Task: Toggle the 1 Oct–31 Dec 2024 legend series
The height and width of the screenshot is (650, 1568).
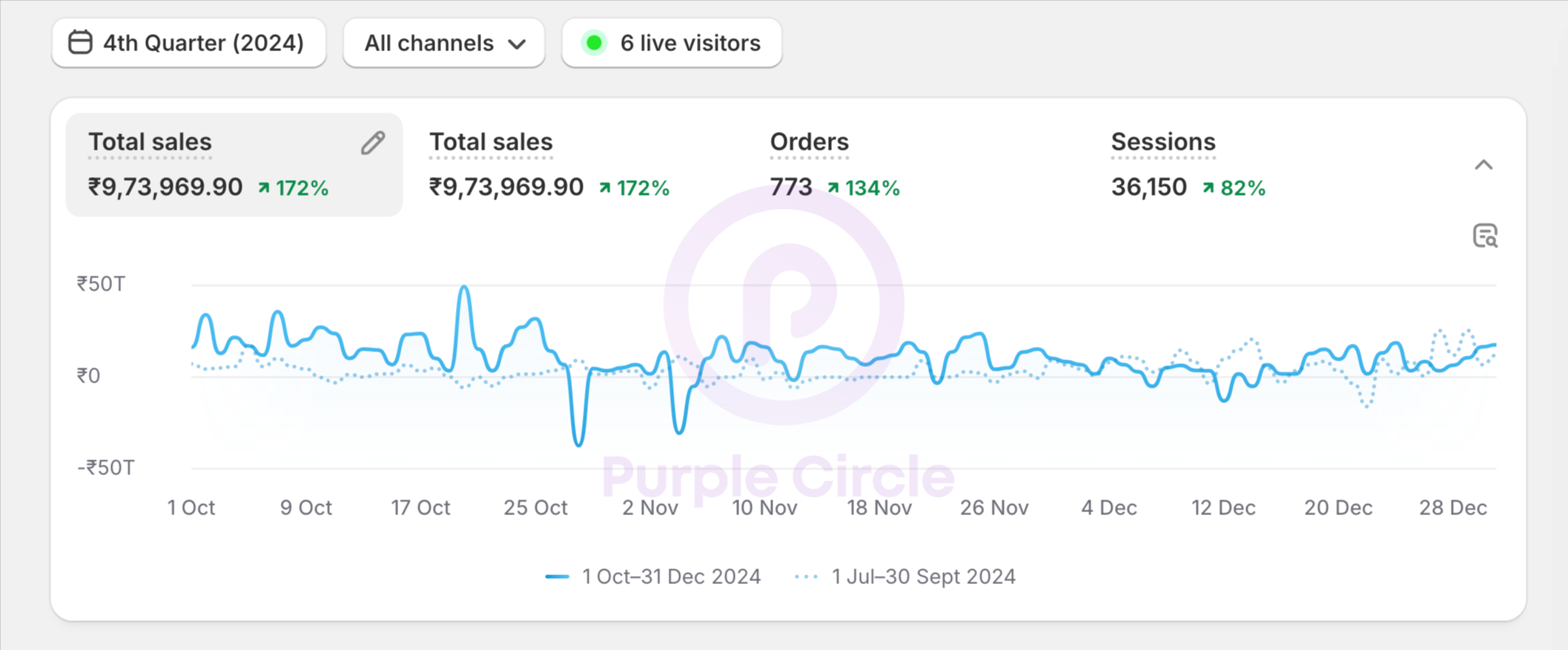Action: (x=671, y=577)
